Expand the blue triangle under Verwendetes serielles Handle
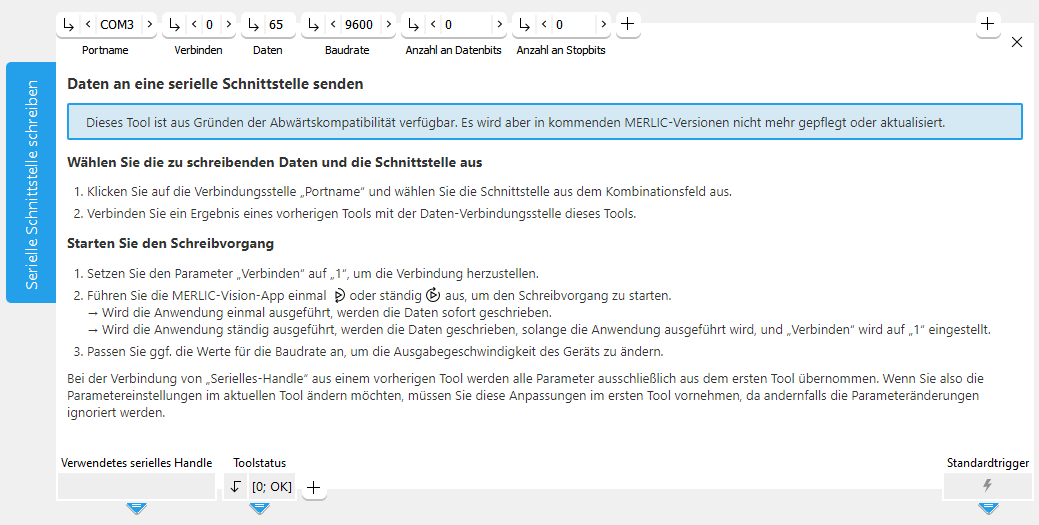Screen dimensions: 1039x525 click(x=137, y=508)
